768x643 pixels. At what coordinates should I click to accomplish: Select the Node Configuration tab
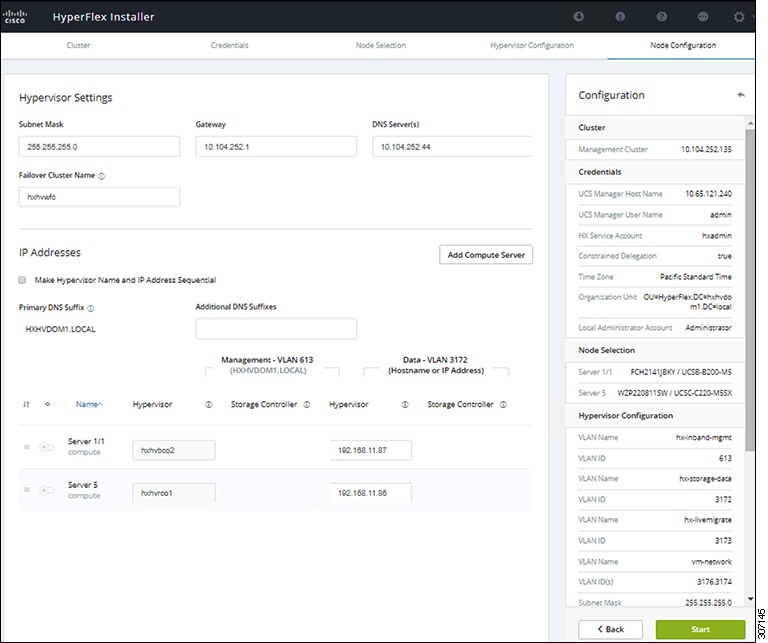(x=683, y=45)
